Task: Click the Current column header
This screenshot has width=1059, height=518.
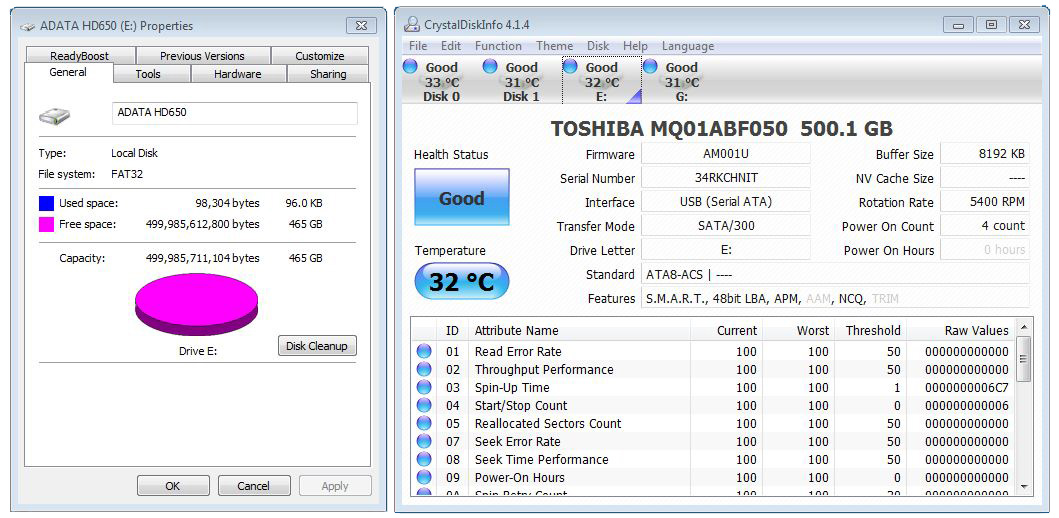Action: coord(728,330)
